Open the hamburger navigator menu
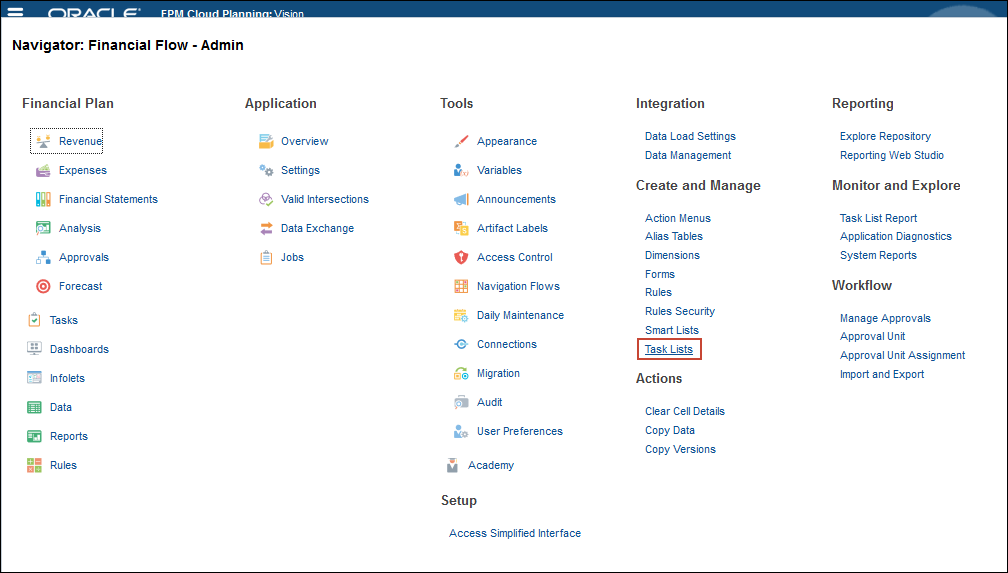The image size is (1008, 573). pyautogui.click(x=15, y=13)
